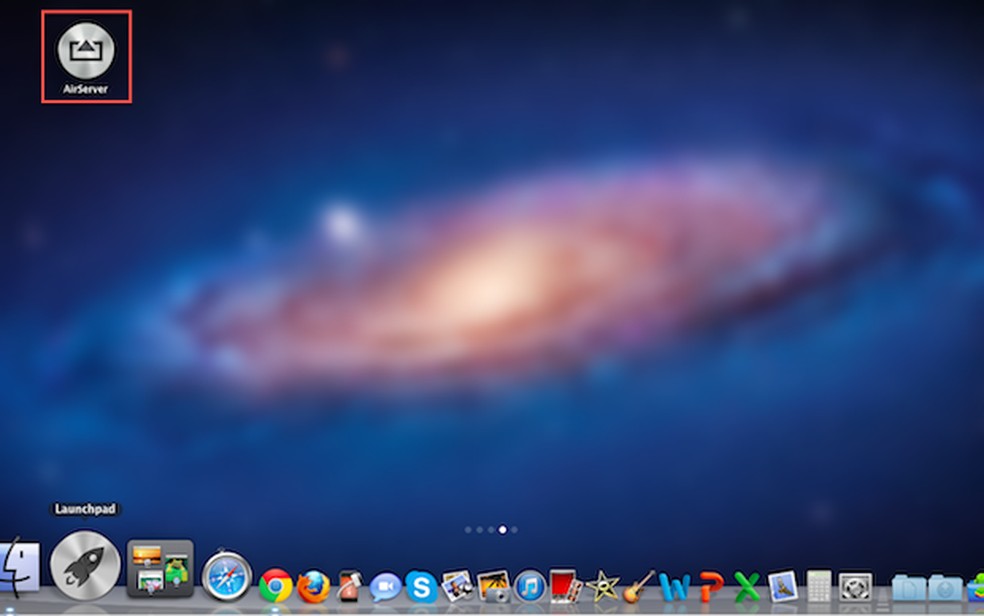984x616 pixels.
Task: Open the Documents folder stack in Dock
Action: click(909, 588)
